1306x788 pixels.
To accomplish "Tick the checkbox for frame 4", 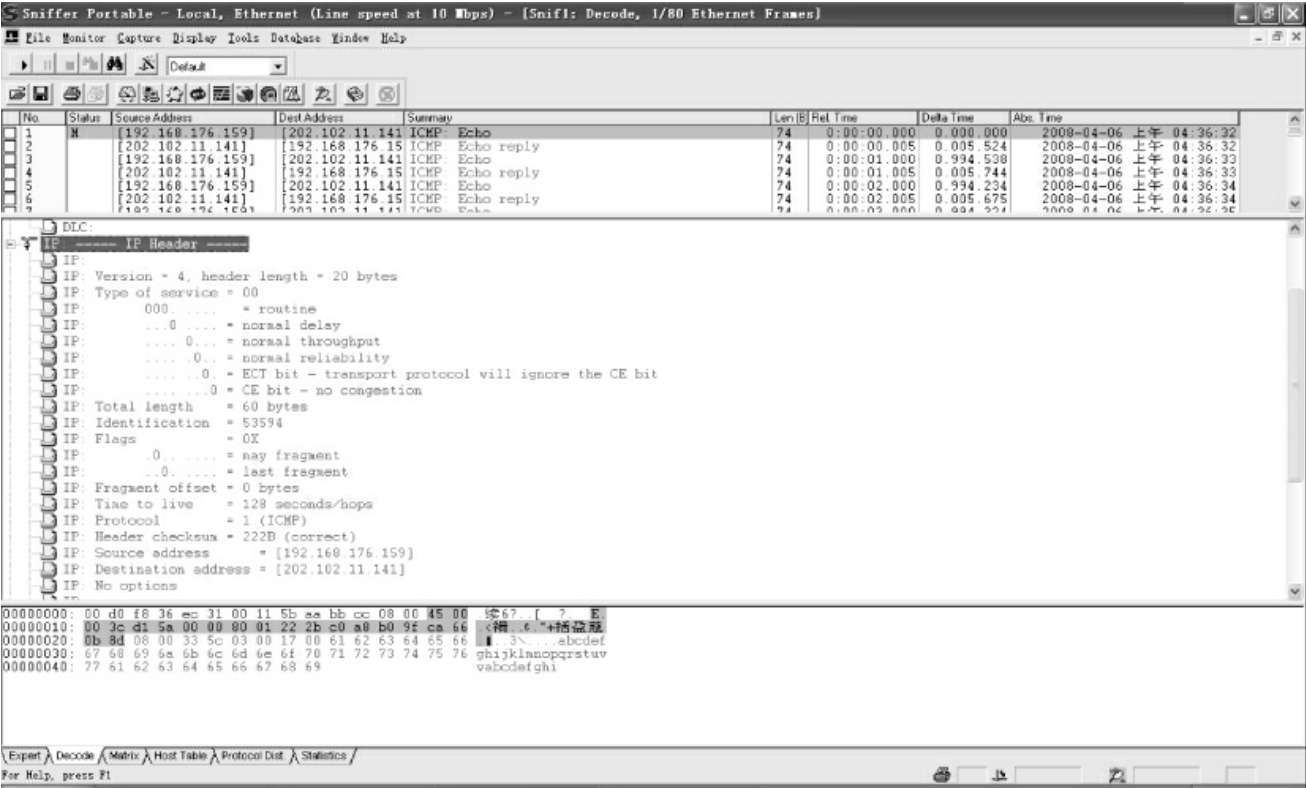I will click(x=10, y=171).
